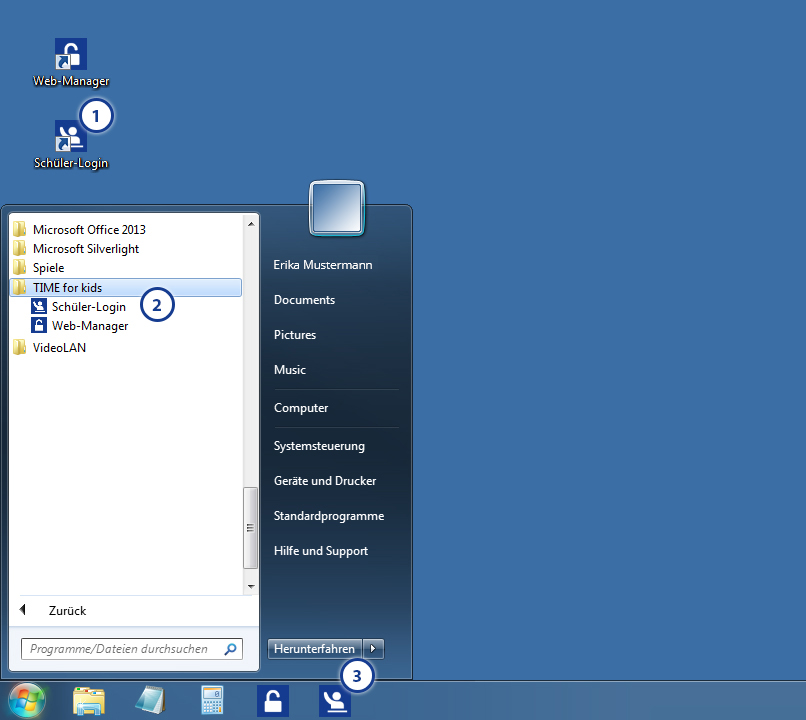Go back with Zurück
The image size is (806, 720).
point(67,611)
